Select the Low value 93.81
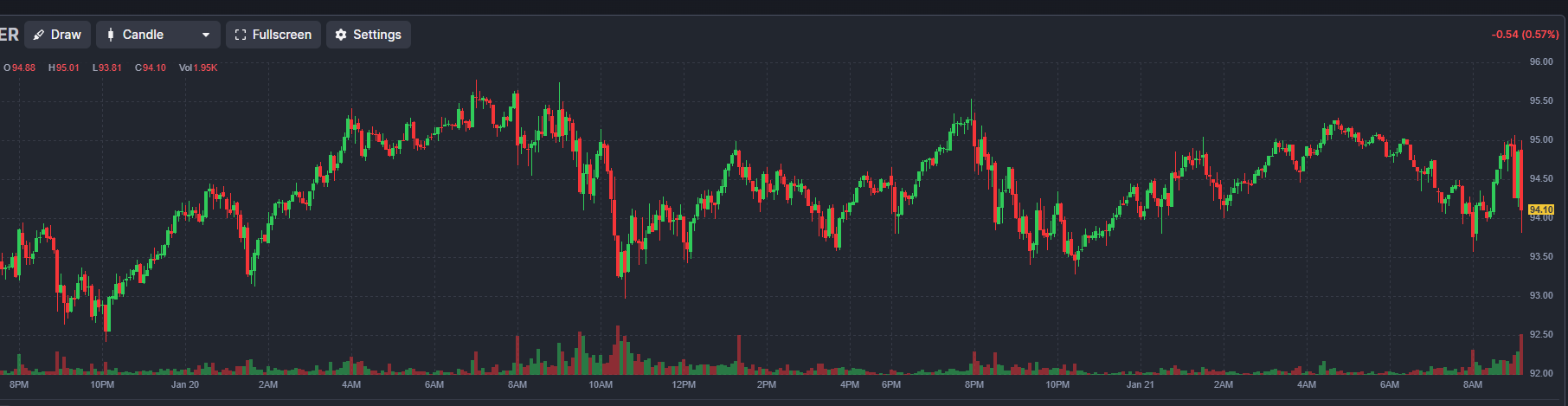Screen dimensions: 1568x406 tap(110, 68)
